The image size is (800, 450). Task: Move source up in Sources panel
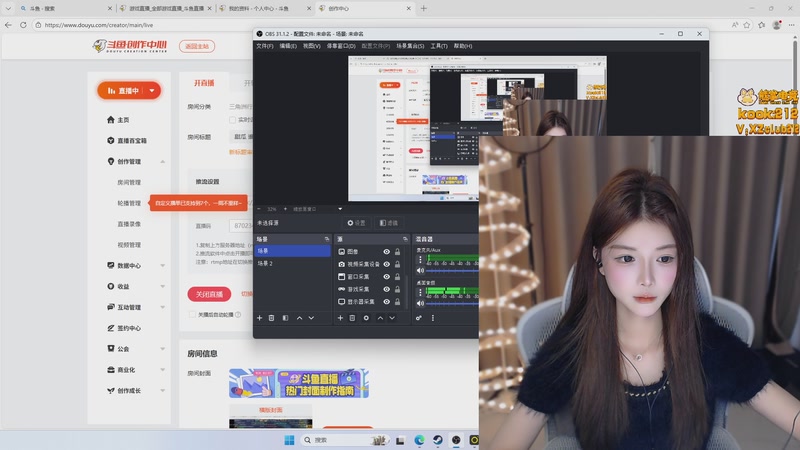[x=380, y=318]
